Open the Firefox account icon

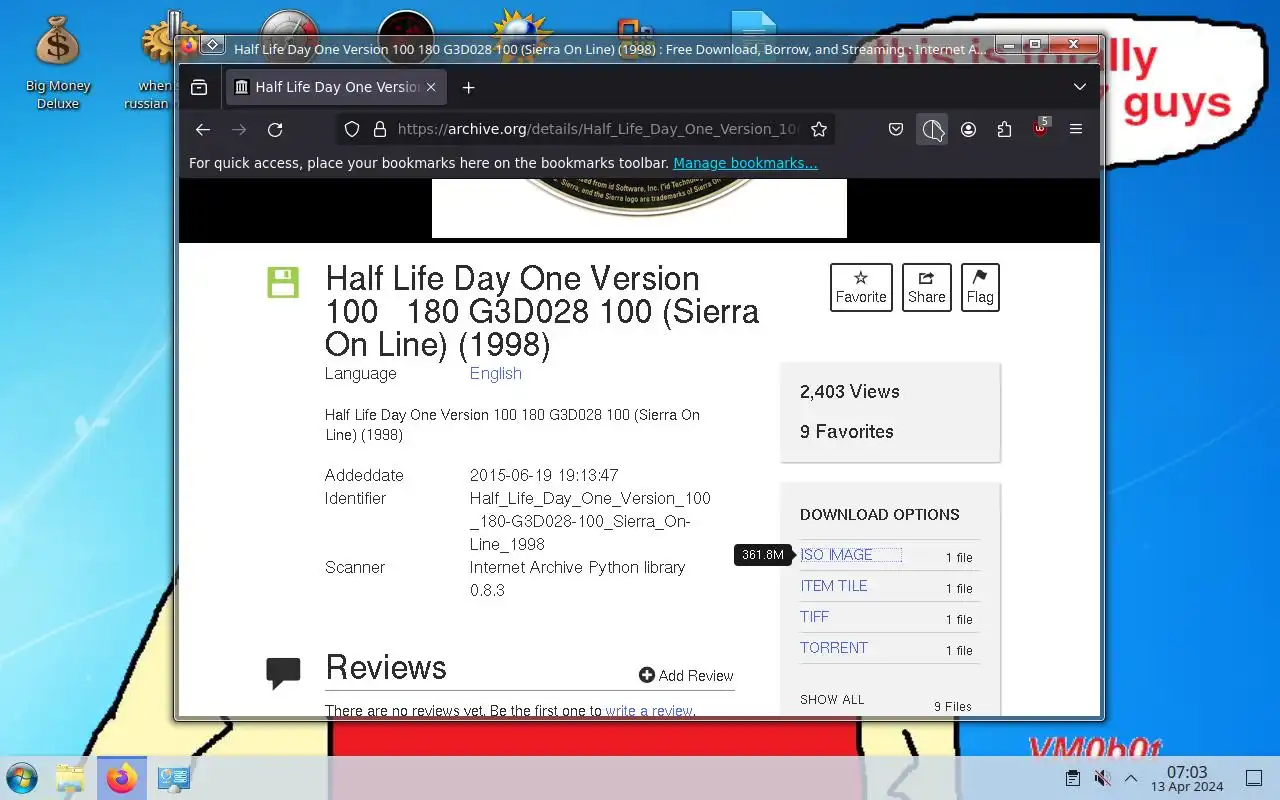968,129
